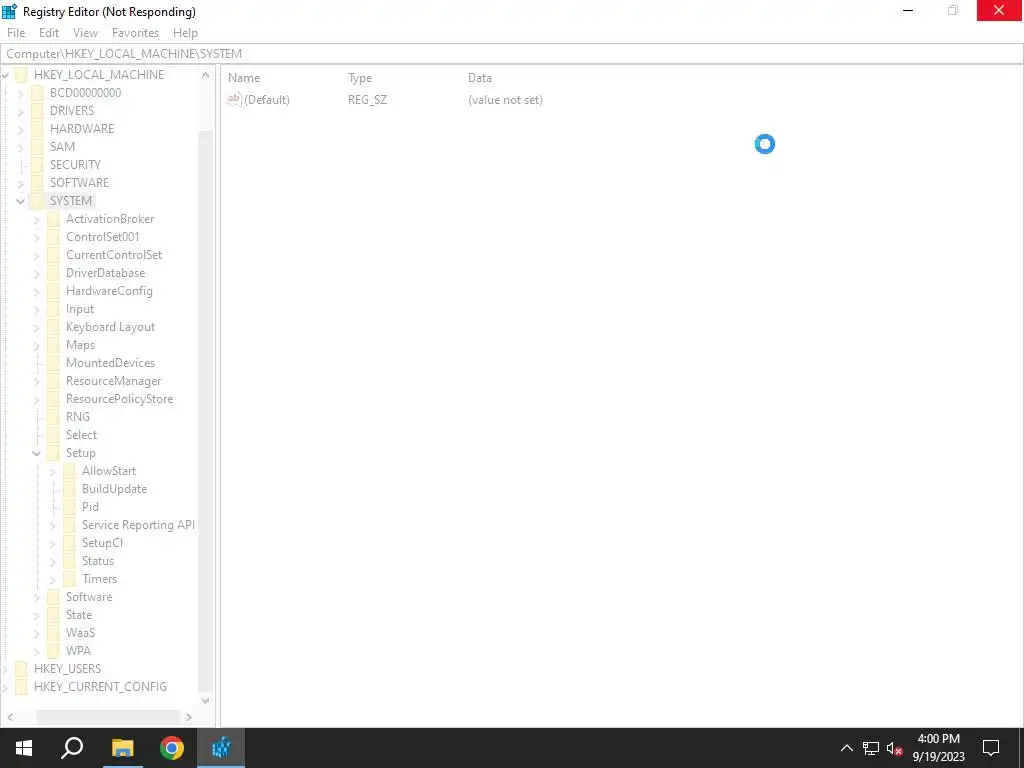
Task: Open taskbar Search
Action: point(72,748)
